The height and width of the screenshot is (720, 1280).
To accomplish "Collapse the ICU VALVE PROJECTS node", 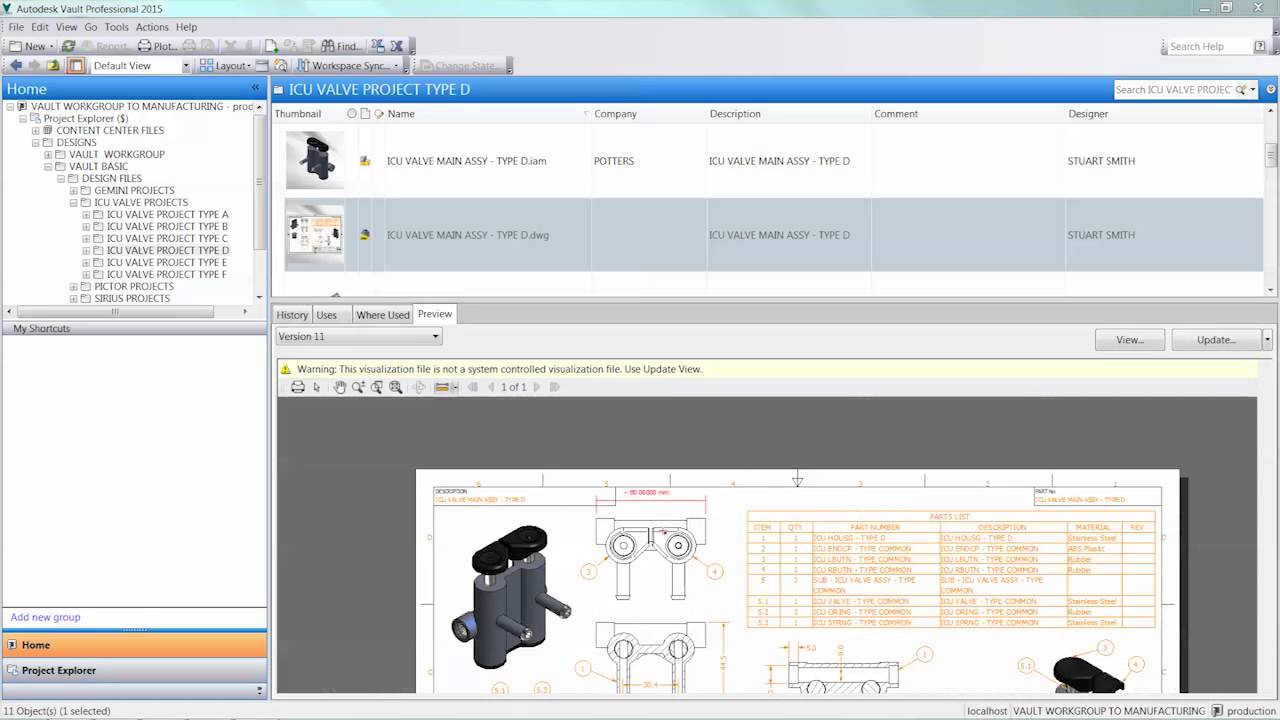I will click(x=73, y=203).
